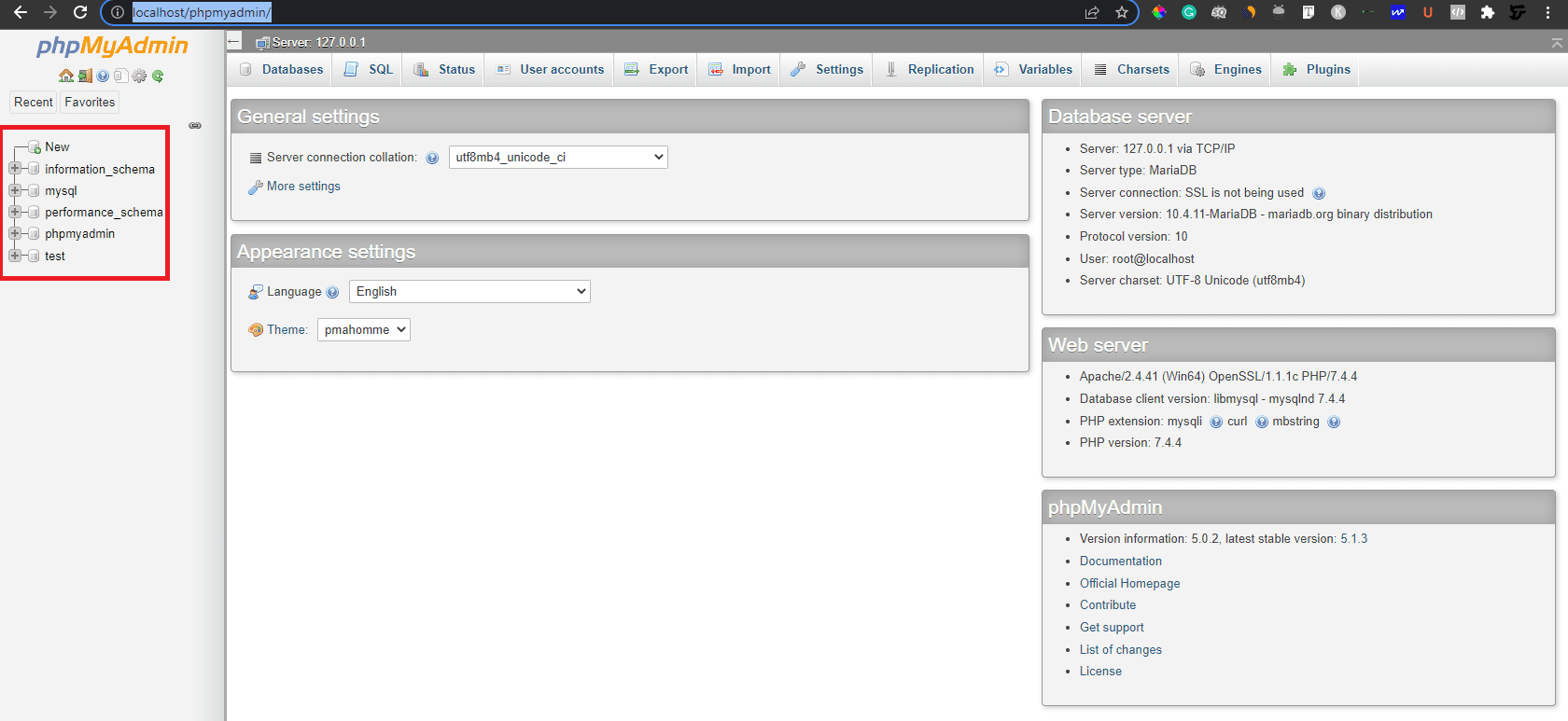Open the server connection collation dropdown
Image resolution: width=1568 pixels, height=721 pixels.
click(x=558, y=157)
